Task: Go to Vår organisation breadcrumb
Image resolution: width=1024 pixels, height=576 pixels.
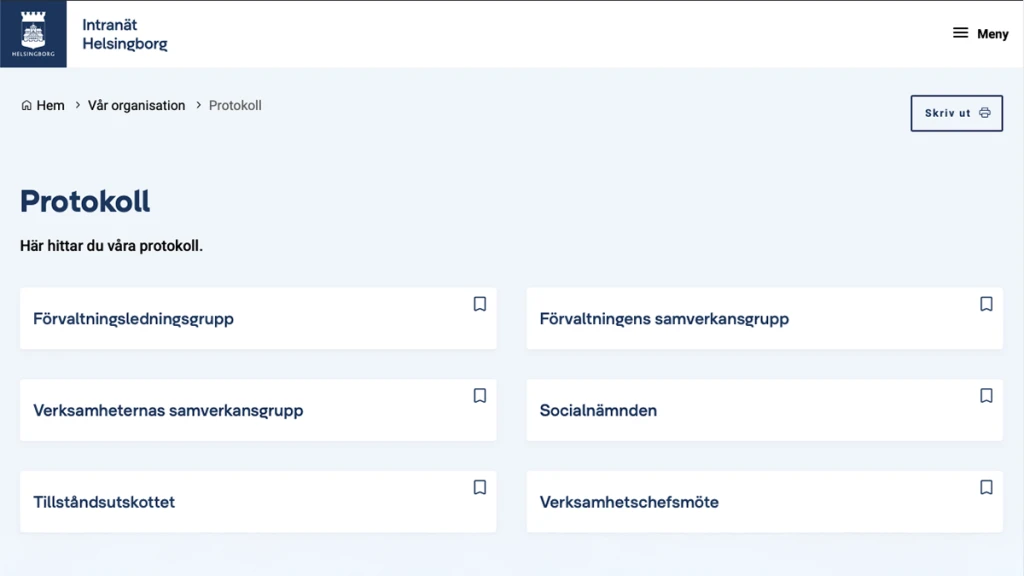Action: (136, 105)
